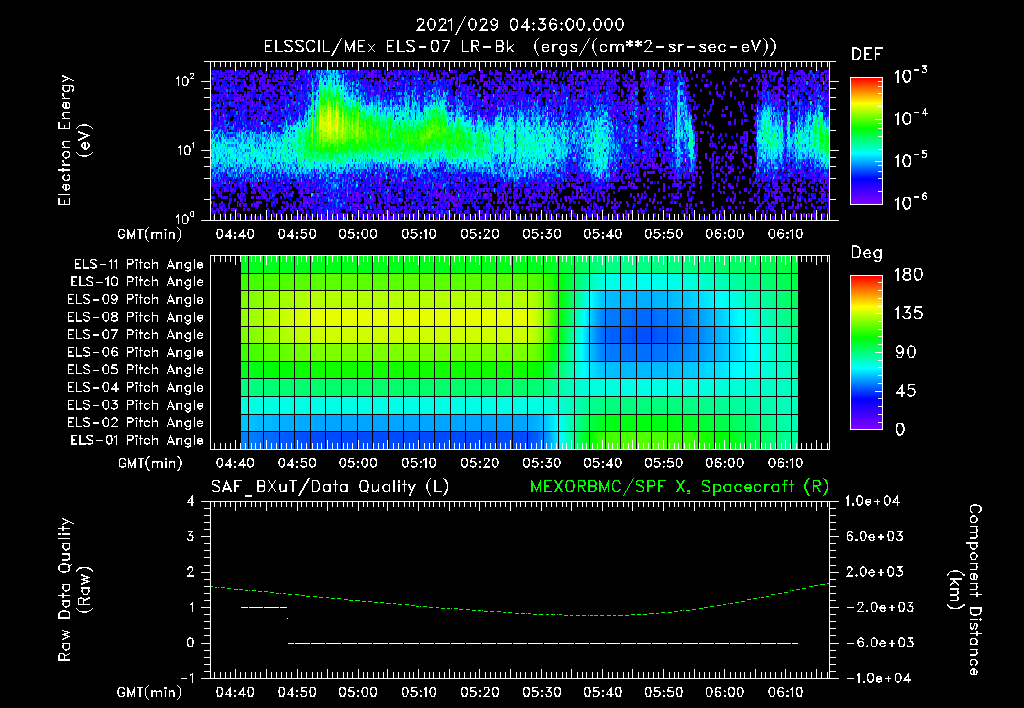Image resolution: width=1024 pixels, height=708 pixels.
Task: Select the ELS-08 Pitch Angle row label
Action: click(136, 317)
